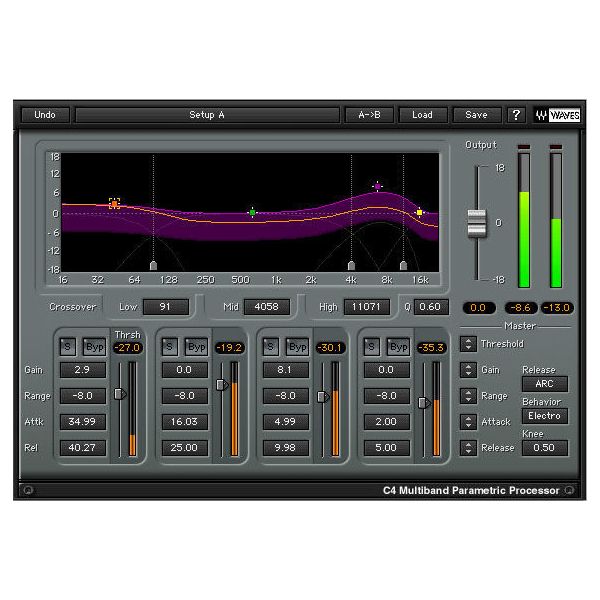Open the Behavior Electro selector

[544, 416]
